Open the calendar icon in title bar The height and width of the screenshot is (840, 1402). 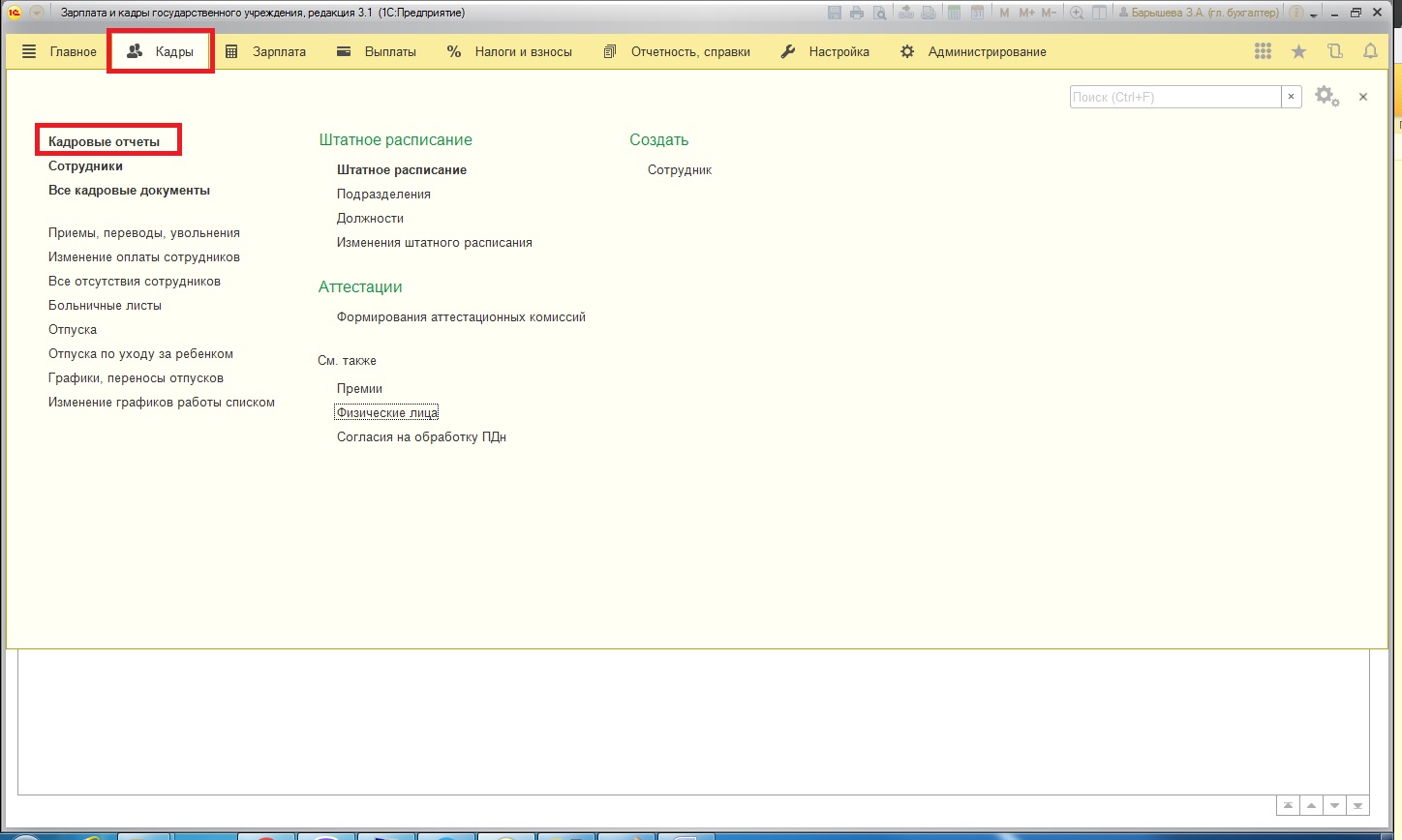[x=978, y=13]
